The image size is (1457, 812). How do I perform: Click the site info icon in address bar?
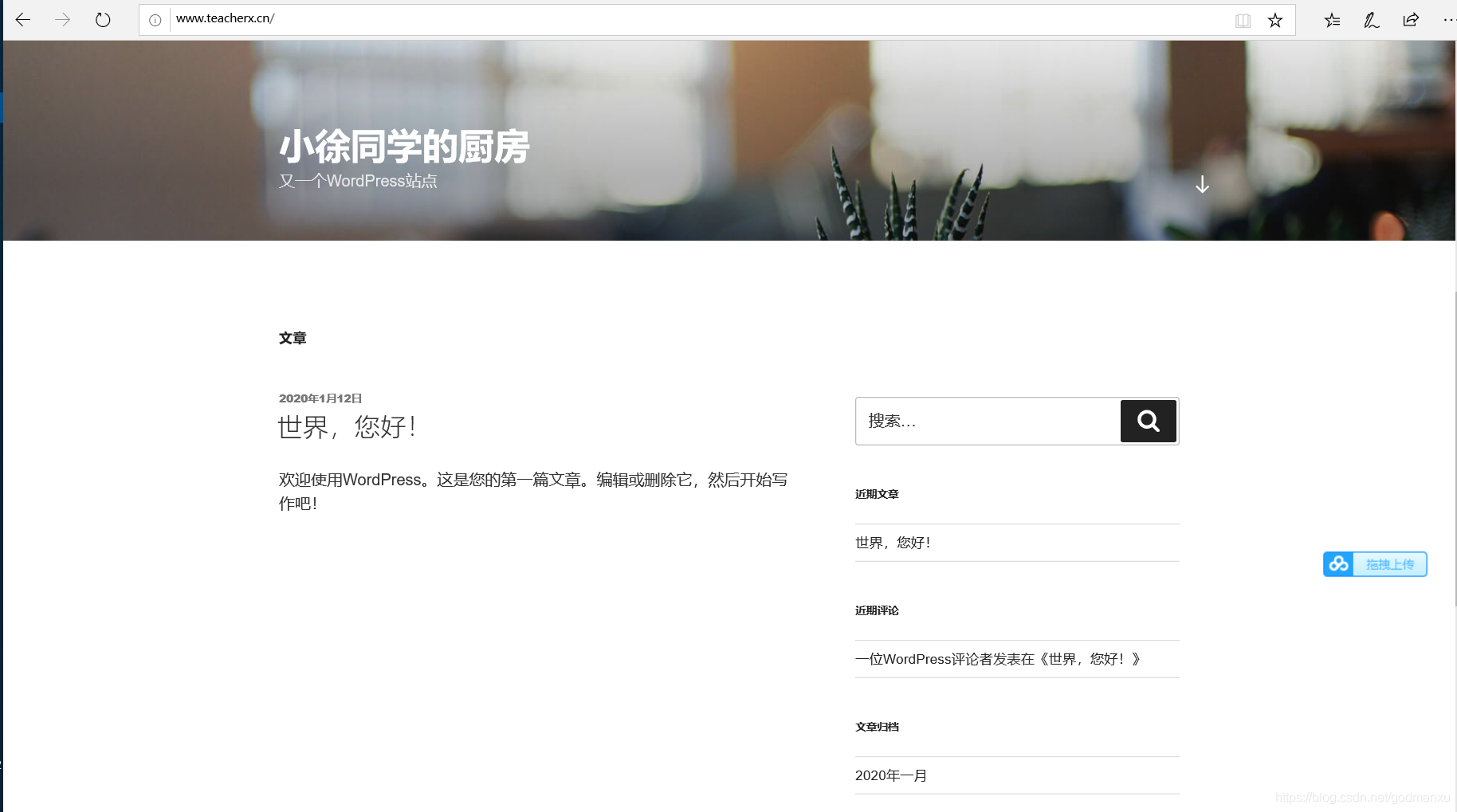tap(155, 20)
